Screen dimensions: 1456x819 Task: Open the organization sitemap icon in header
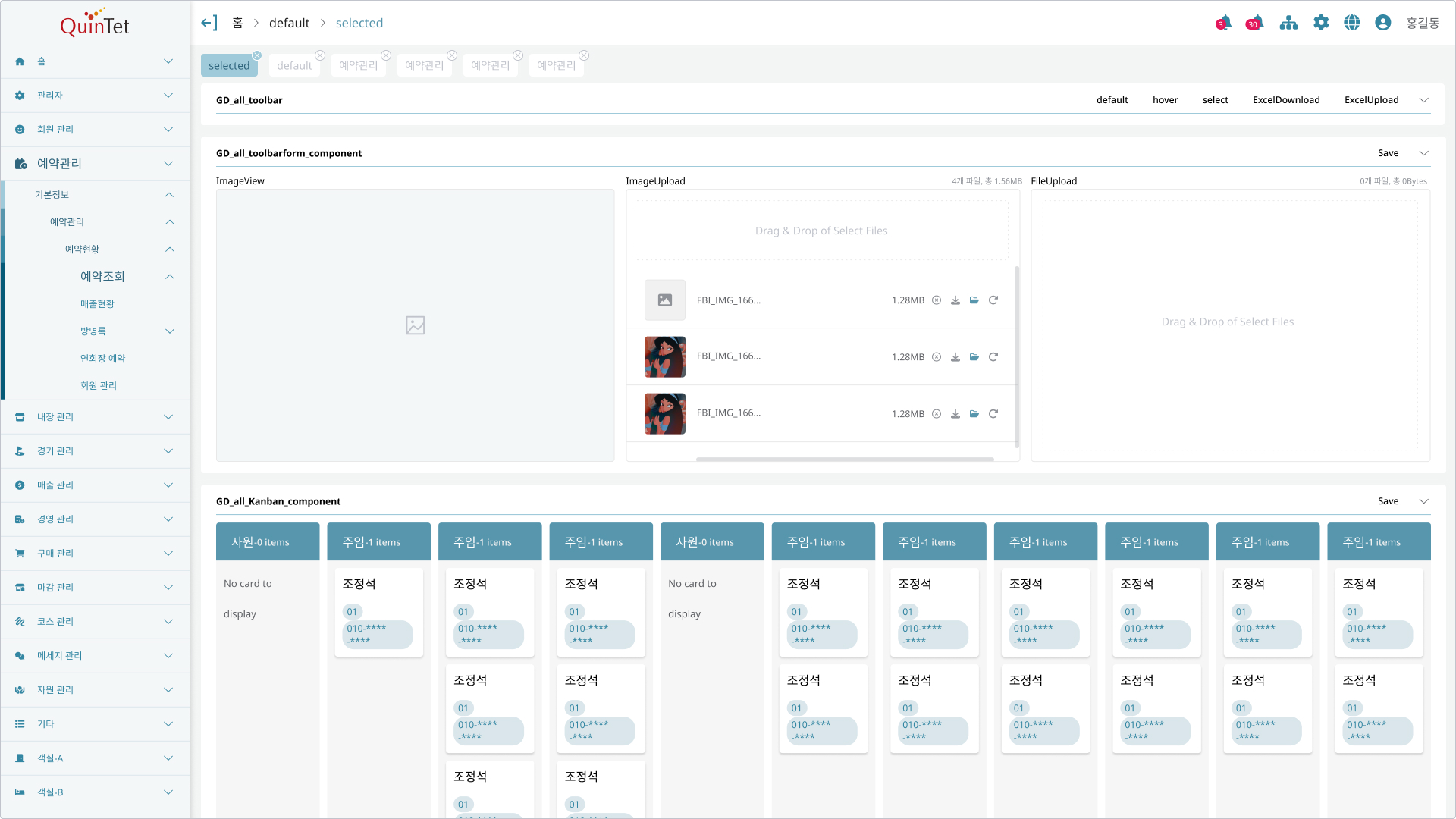click(x=1288, y=23)
